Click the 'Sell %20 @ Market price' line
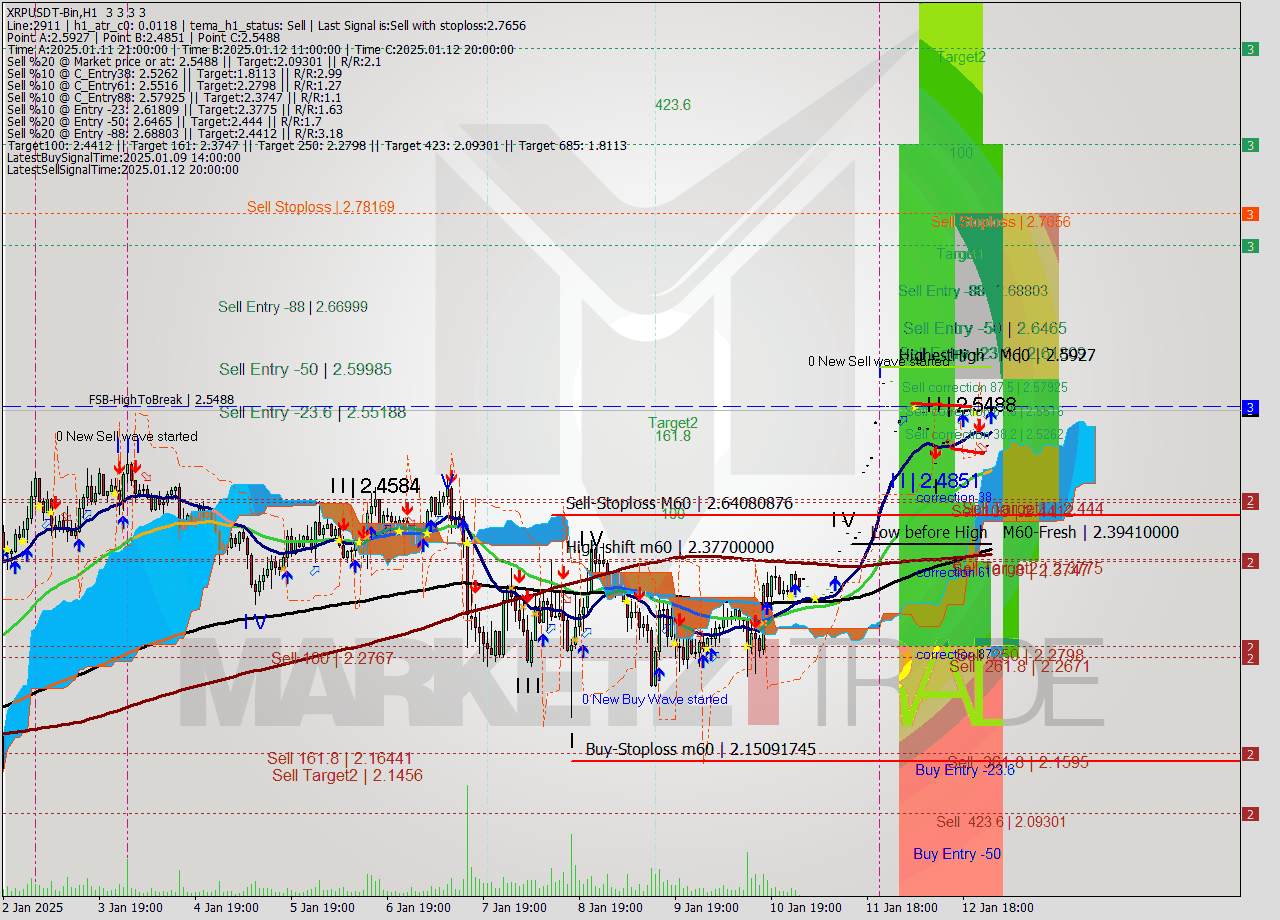The width and height of the screenshot is (1280, 920). click(x=194, y=61)
